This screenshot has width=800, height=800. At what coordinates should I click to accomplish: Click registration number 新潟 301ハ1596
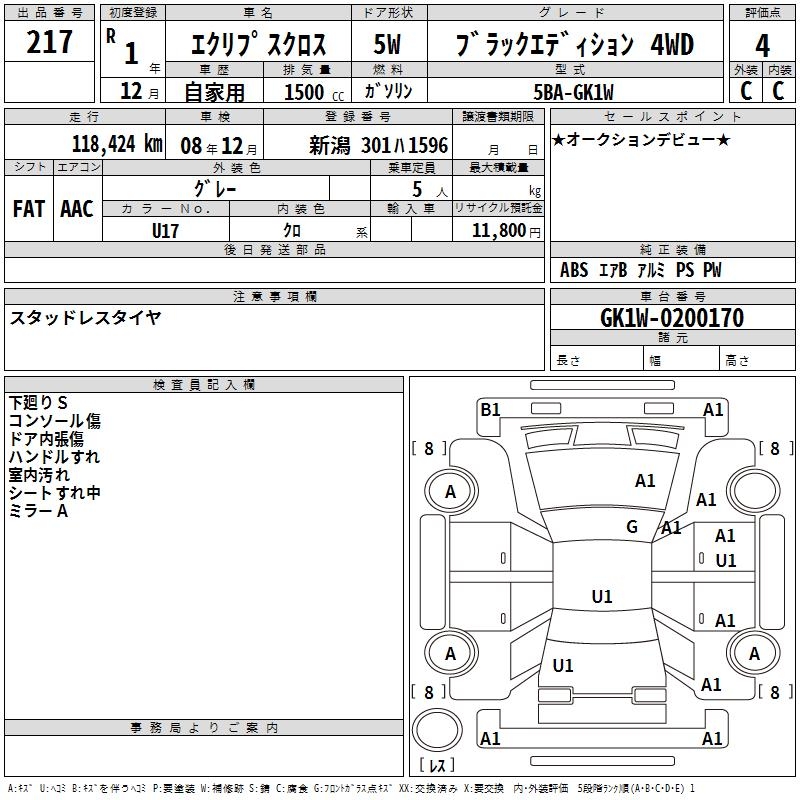tap(379, 144)
